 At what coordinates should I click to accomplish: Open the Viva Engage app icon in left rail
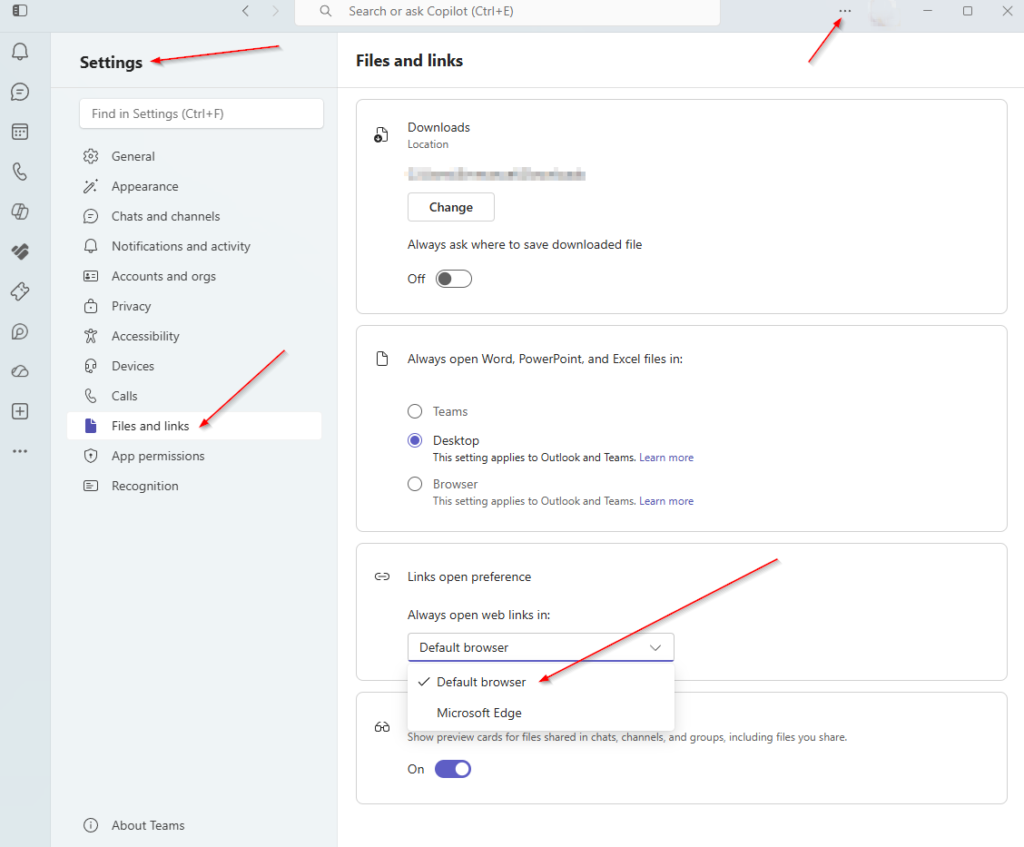pyautogui.click(x=20, y=332)
